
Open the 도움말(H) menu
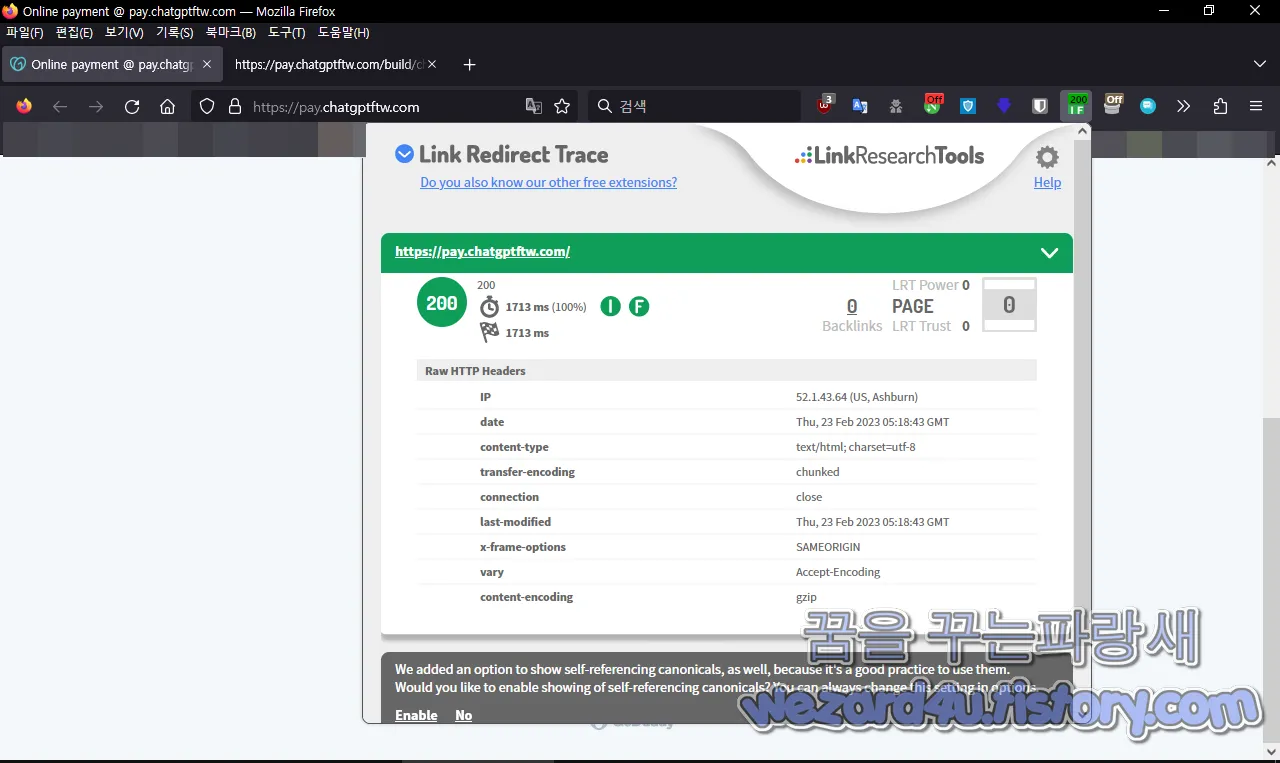[344, 33]
